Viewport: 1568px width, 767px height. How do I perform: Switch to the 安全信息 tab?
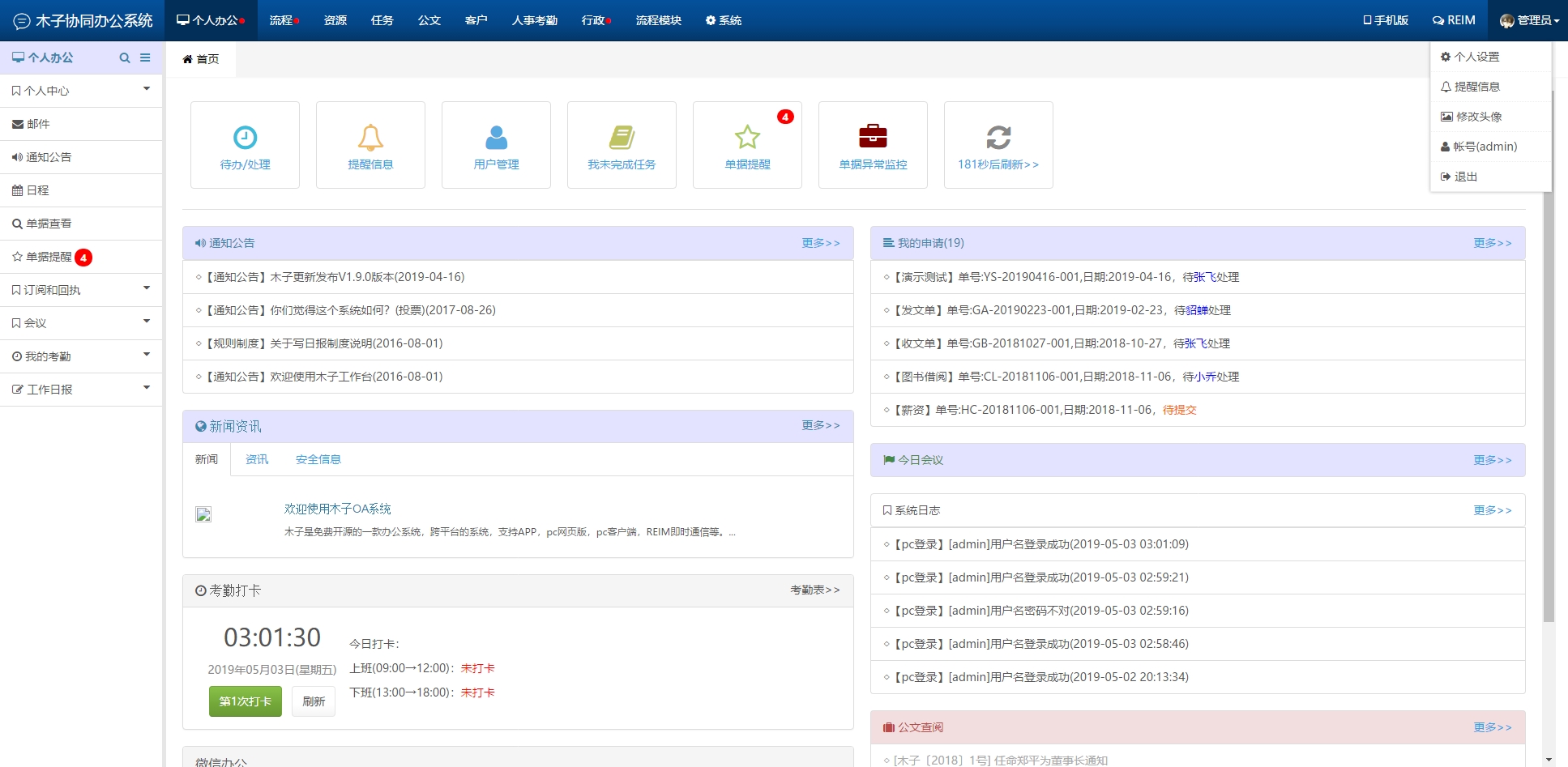click(x=318, y=459)
